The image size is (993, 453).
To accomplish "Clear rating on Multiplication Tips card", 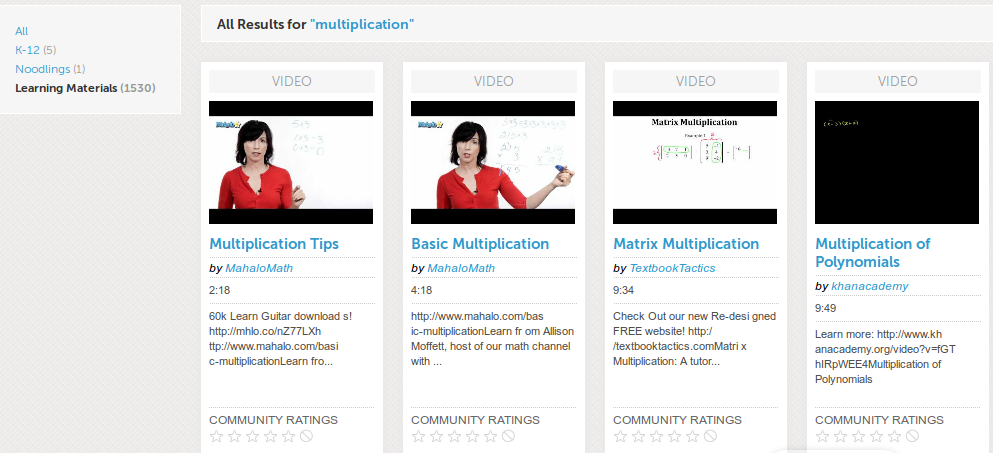I will pos(307,436).
